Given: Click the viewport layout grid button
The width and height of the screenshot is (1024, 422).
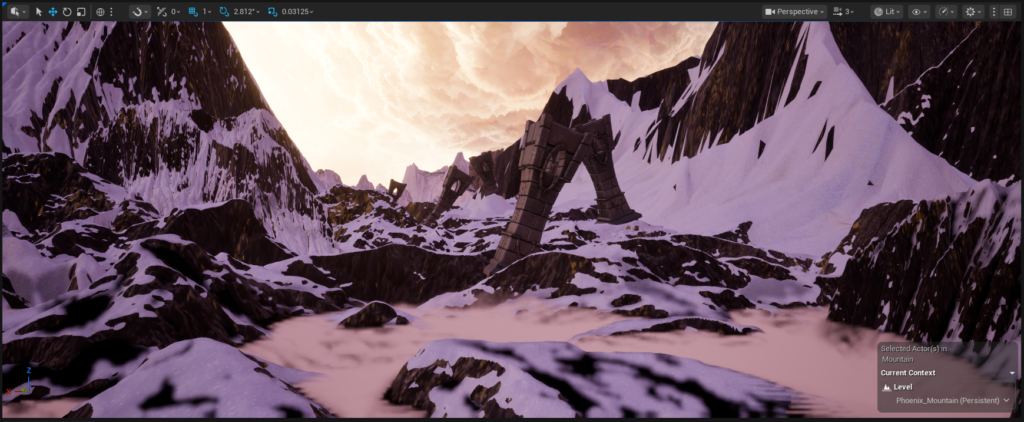Looking at the screenshot, I should (1008, 11).
